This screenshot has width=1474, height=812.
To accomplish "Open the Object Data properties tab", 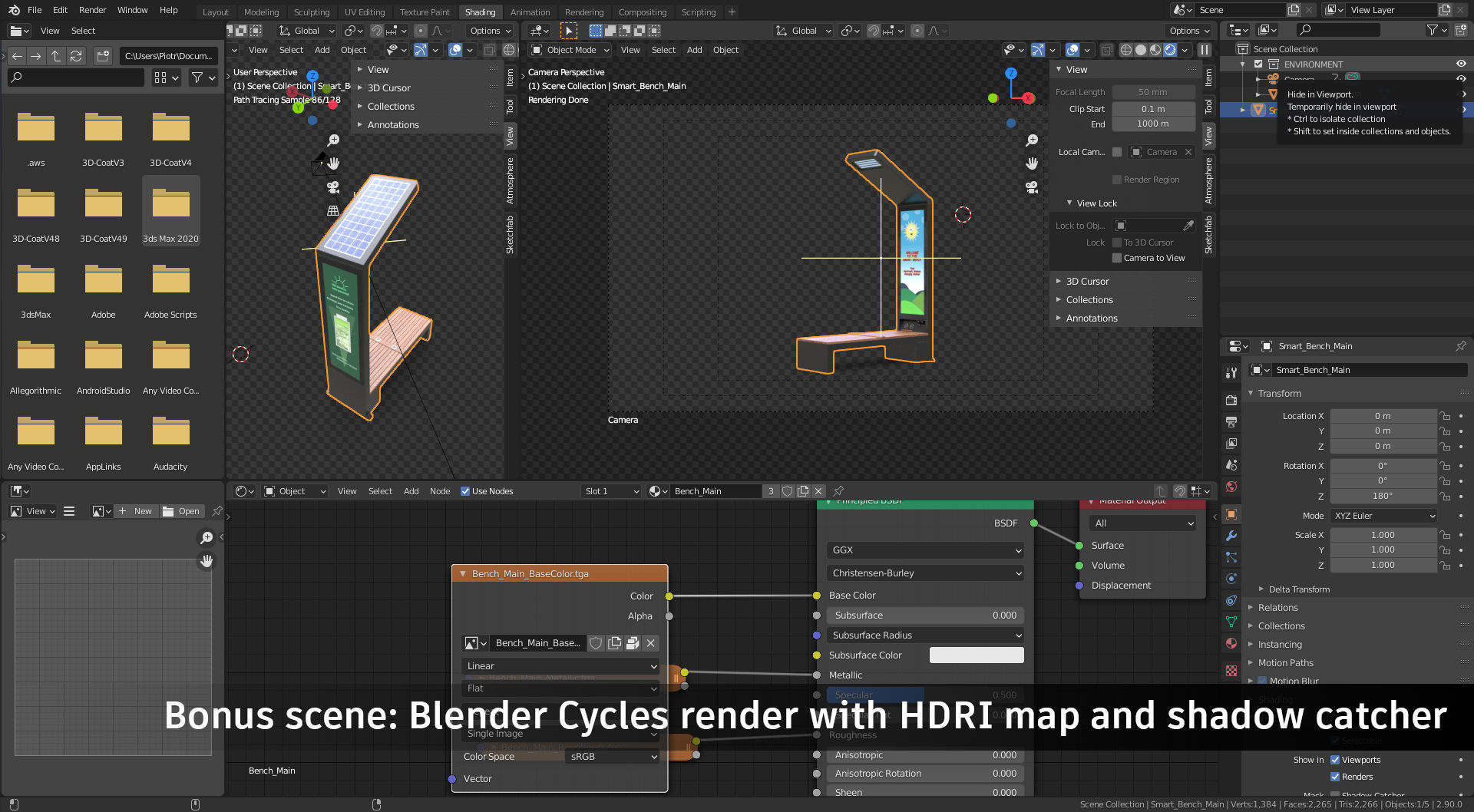I will (1231, 622).
